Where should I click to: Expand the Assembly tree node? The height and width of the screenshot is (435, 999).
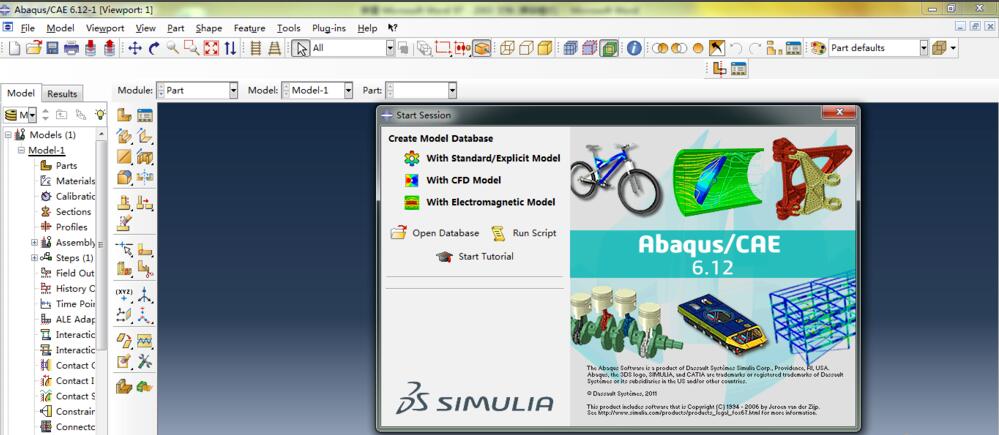coord(35,243)
